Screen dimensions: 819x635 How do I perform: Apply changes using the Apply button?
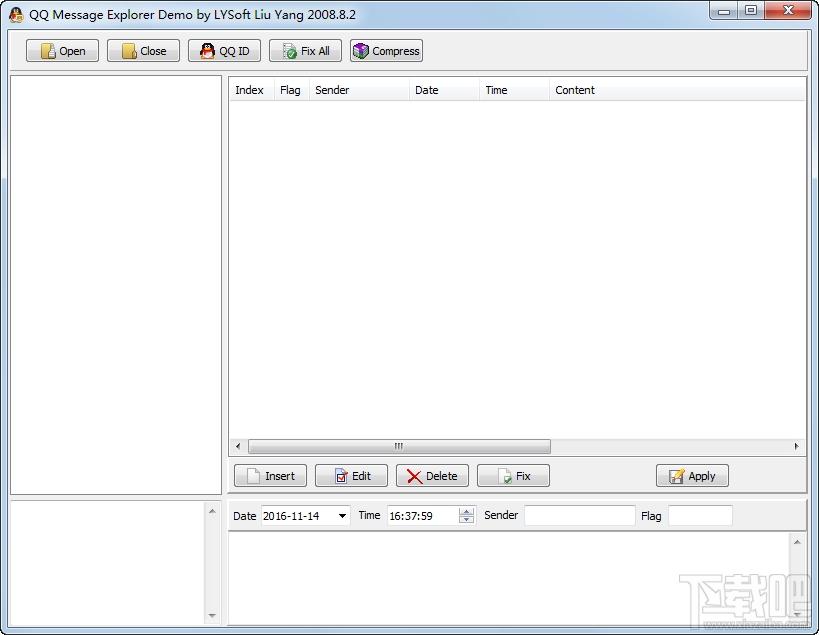[x=692, y=476]
